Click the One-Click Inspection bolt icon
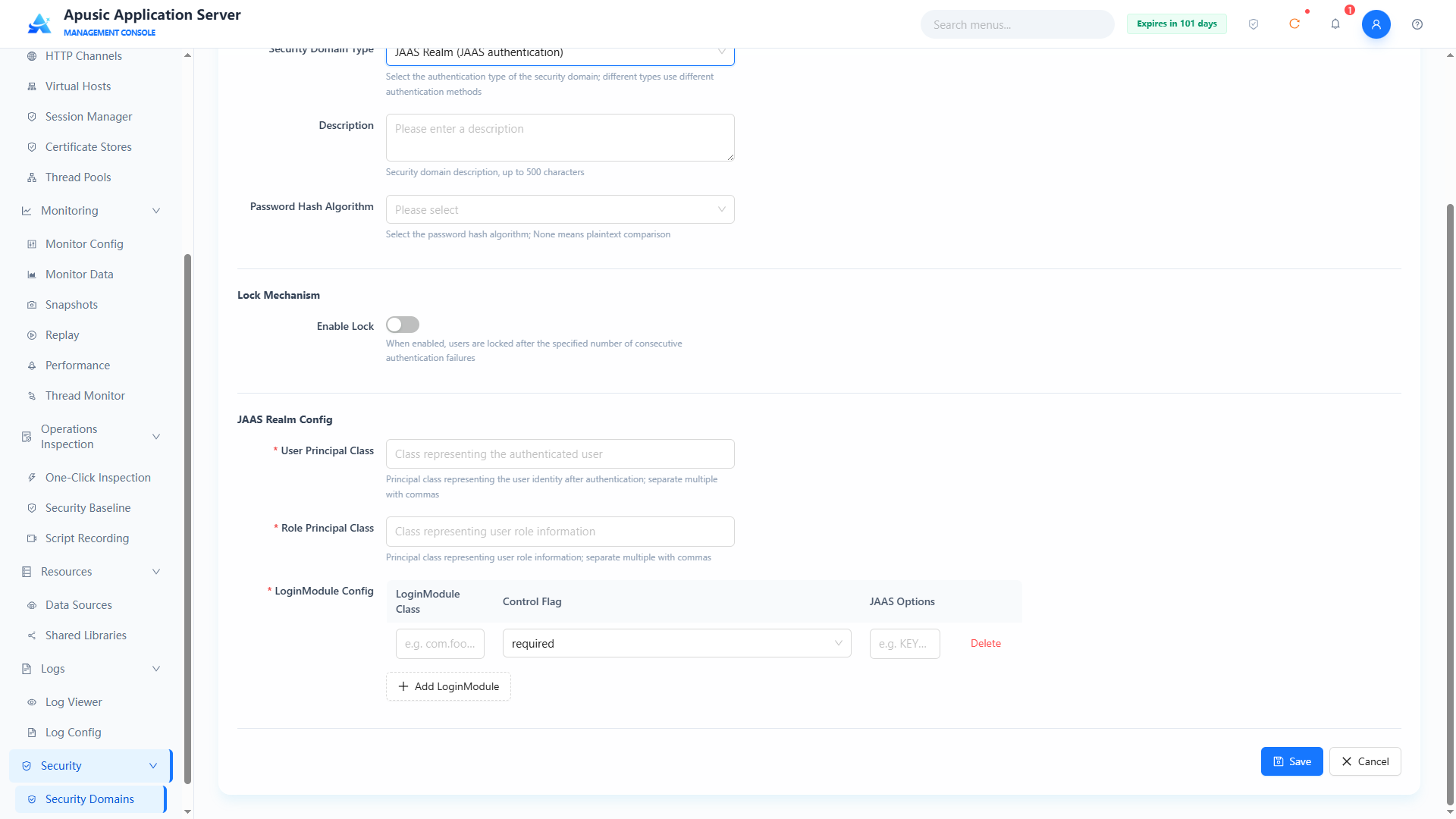The width and height of the screenshot is (1456, 819). point(32,478)
